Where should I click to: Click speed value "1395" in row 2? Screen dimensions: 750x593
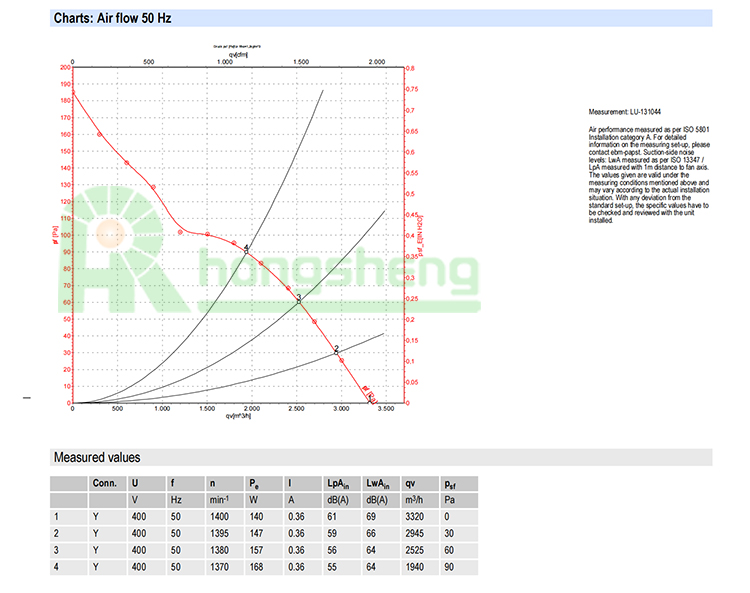point(219,533)
